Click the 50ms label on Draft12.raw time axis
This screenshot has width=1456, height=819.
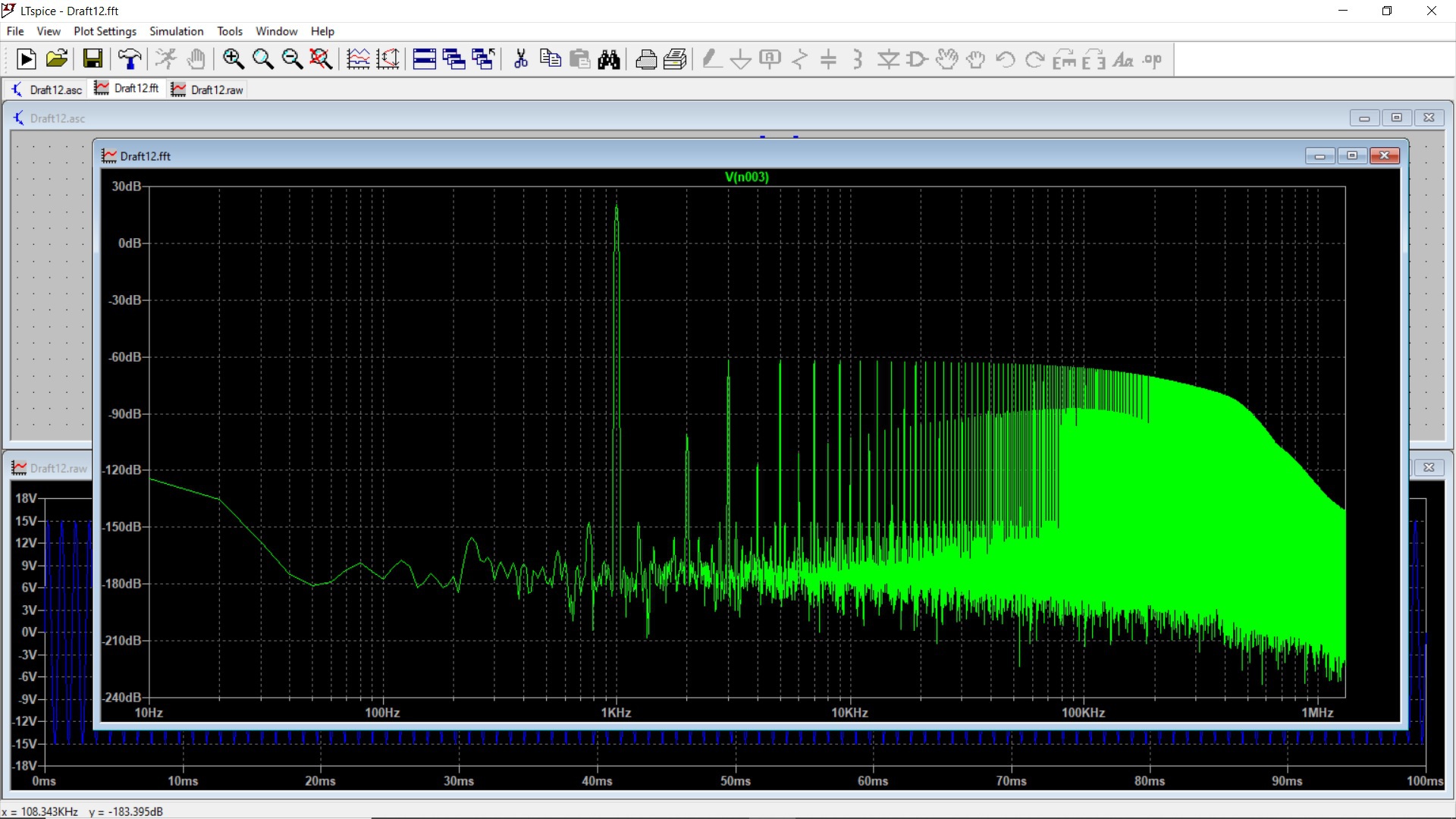tap(736, 781)
